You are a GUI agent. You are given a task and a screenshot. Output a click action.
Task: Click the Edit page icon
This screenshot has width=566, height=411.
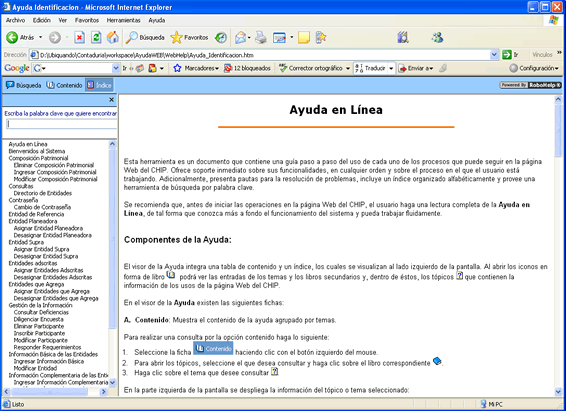[x=279, y=37]
